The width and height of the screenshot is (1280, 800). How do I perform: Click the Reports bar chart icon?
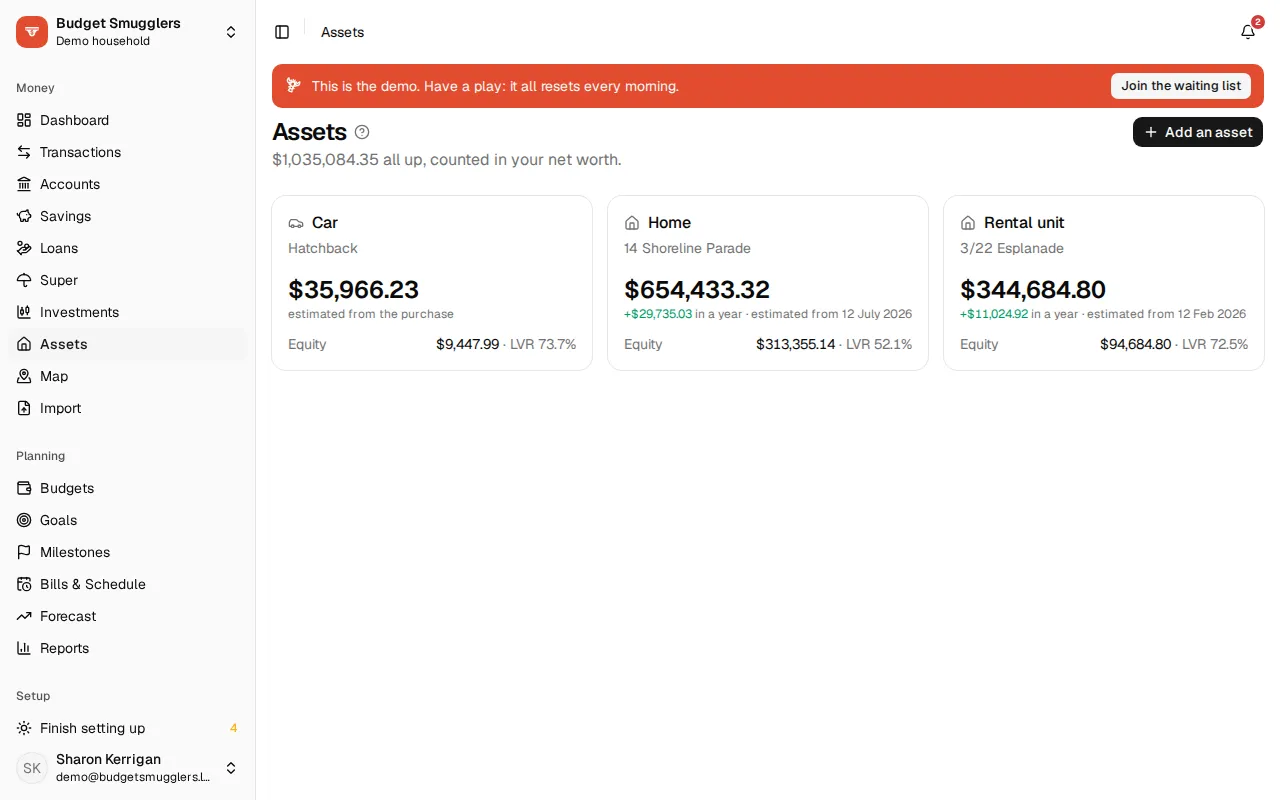[x=24, y=648]
